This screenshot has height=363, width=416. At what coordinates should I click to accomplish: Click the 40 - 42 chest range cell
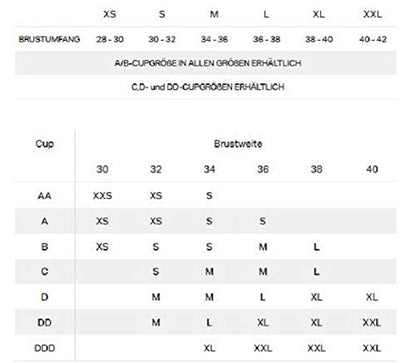tap(373, 39)
